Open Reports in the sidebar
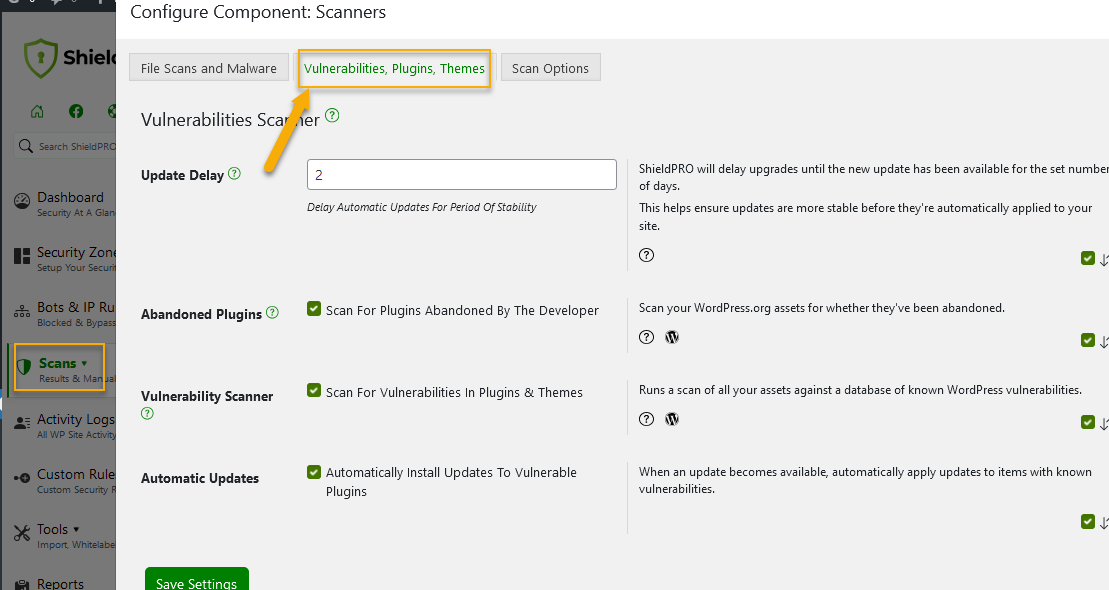The height and width of the screenshot is (590, 1109). pyautogui.click(x=60, y=584)
